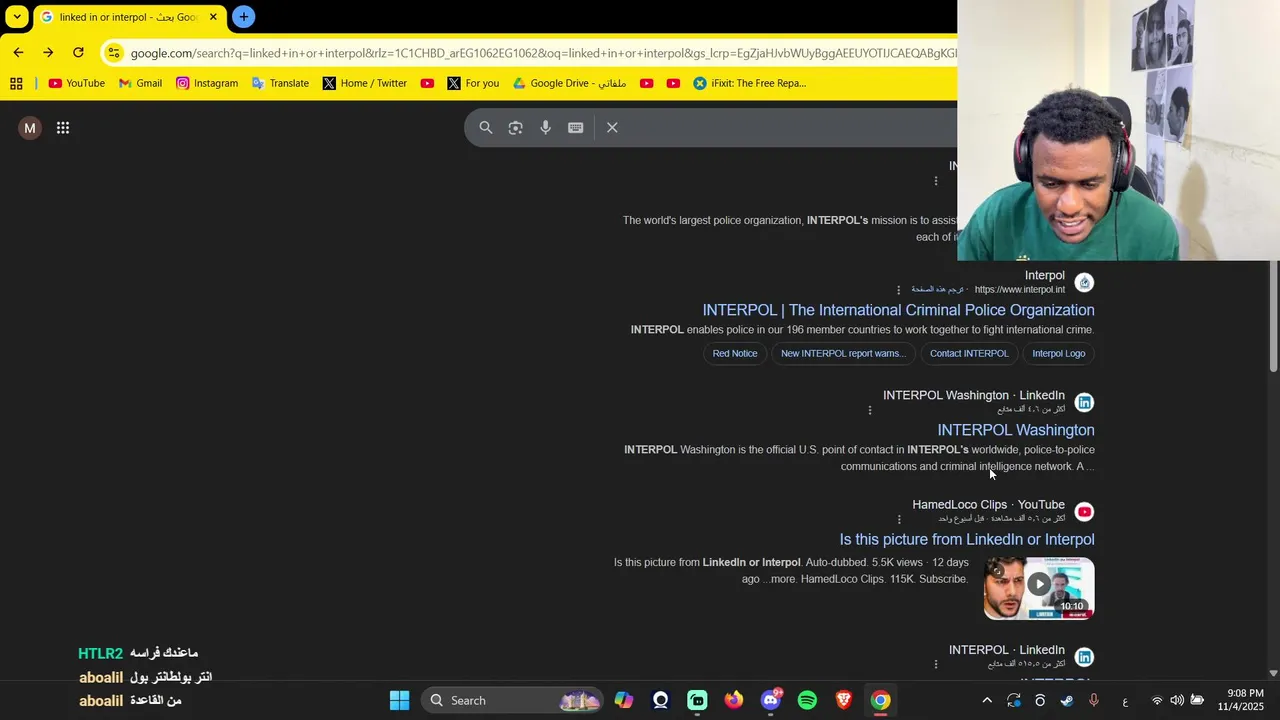Open the Google apps grid launcher
This screenshot has height=720, width=1280.
click(x=63, y=128)
